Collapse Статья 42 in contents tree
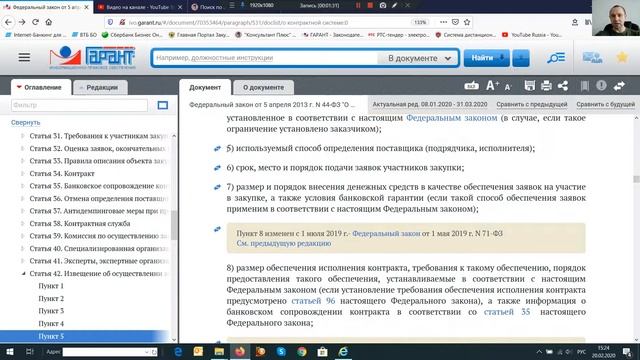The image size is (640, 360). (23, 273)
